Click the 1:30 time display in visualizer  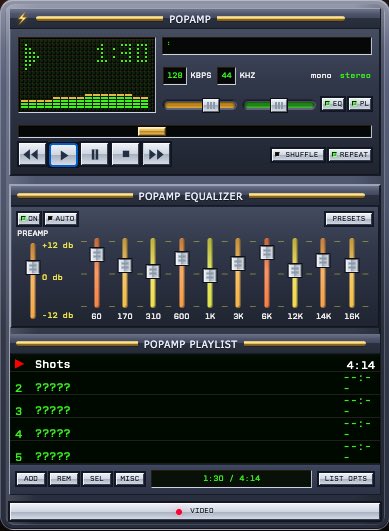[x=123, y=54]
